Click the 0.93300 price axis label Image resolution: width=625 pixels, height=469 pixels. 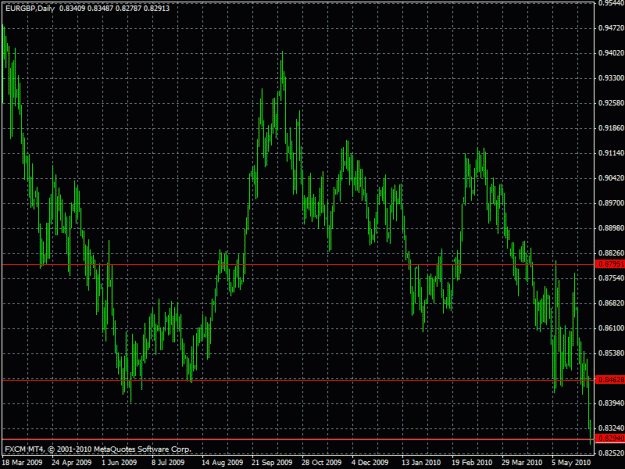(x=611, y=78)
